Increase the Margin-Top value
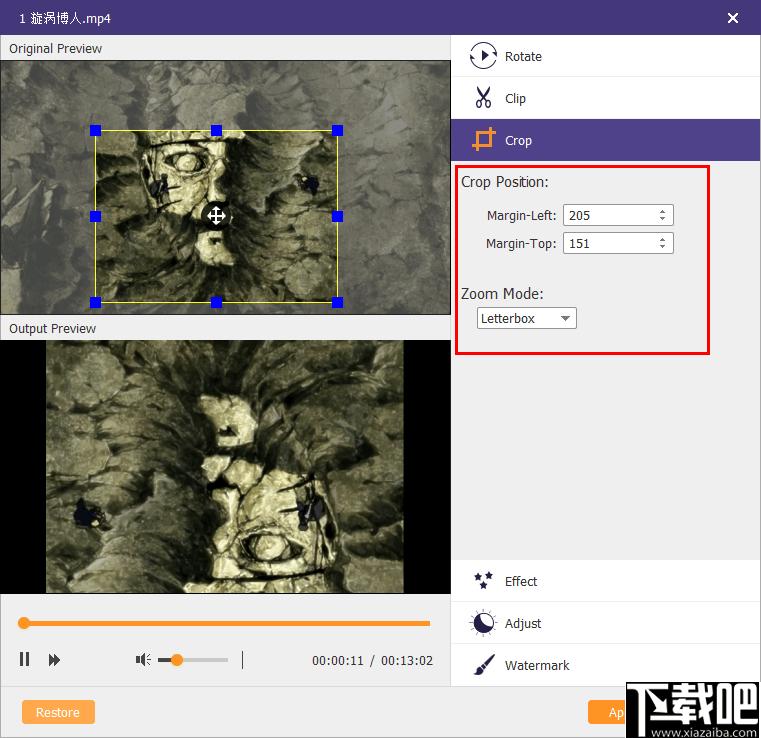This screenshot has height=738, width=761. [662, 239]
